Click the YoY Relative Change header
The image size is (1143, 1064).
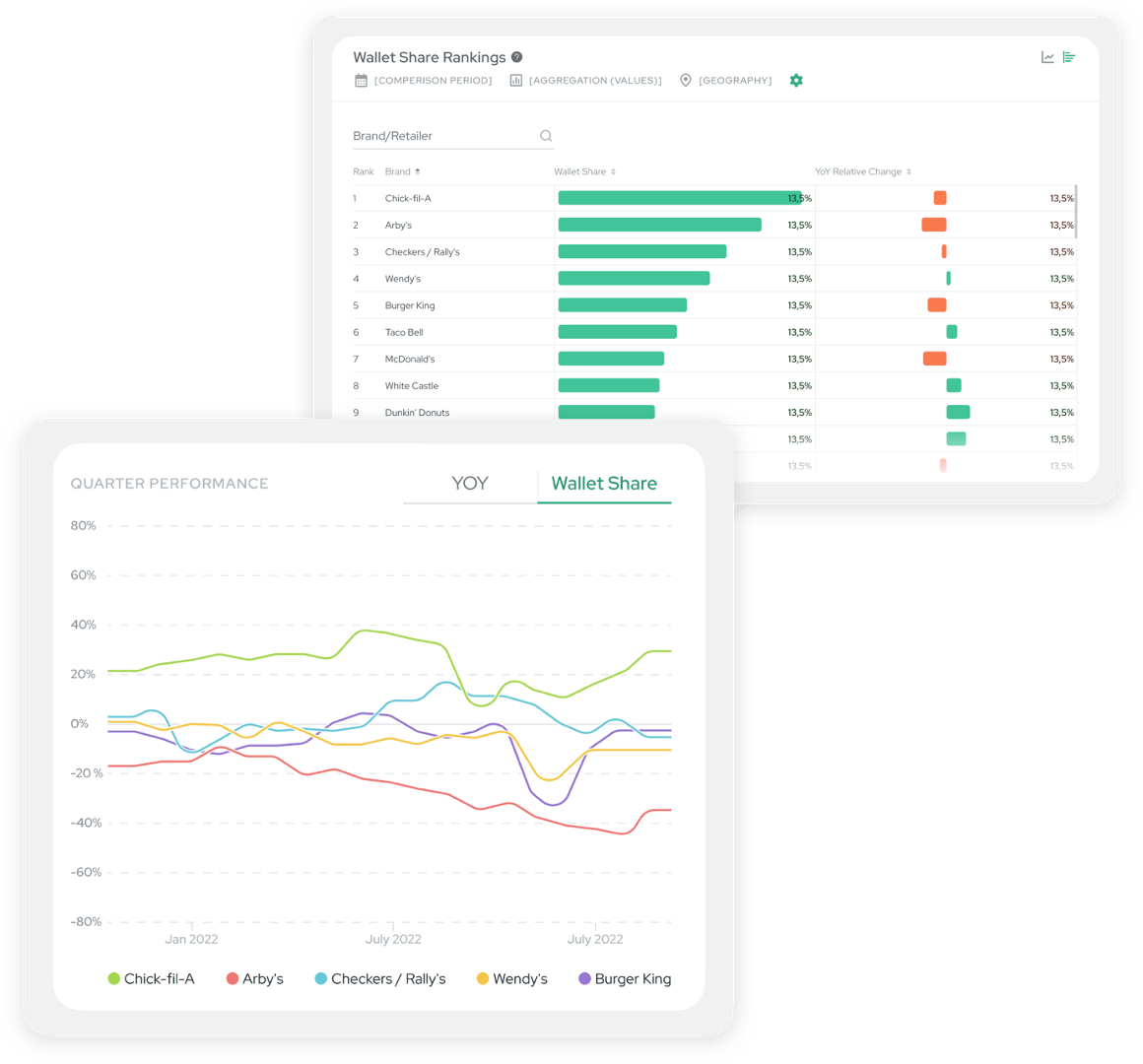click(858, 172)
